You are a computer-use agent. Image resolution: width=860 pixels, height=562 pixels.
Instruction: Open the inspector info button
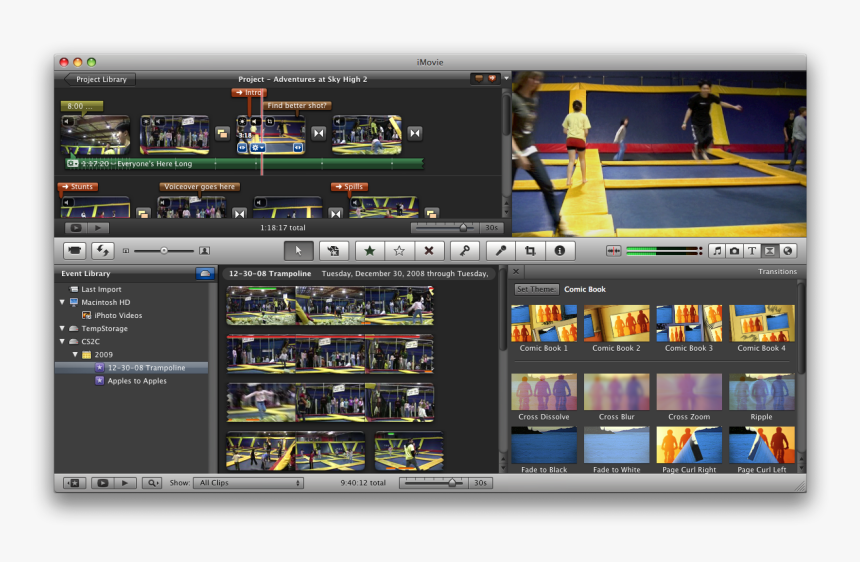559,251
